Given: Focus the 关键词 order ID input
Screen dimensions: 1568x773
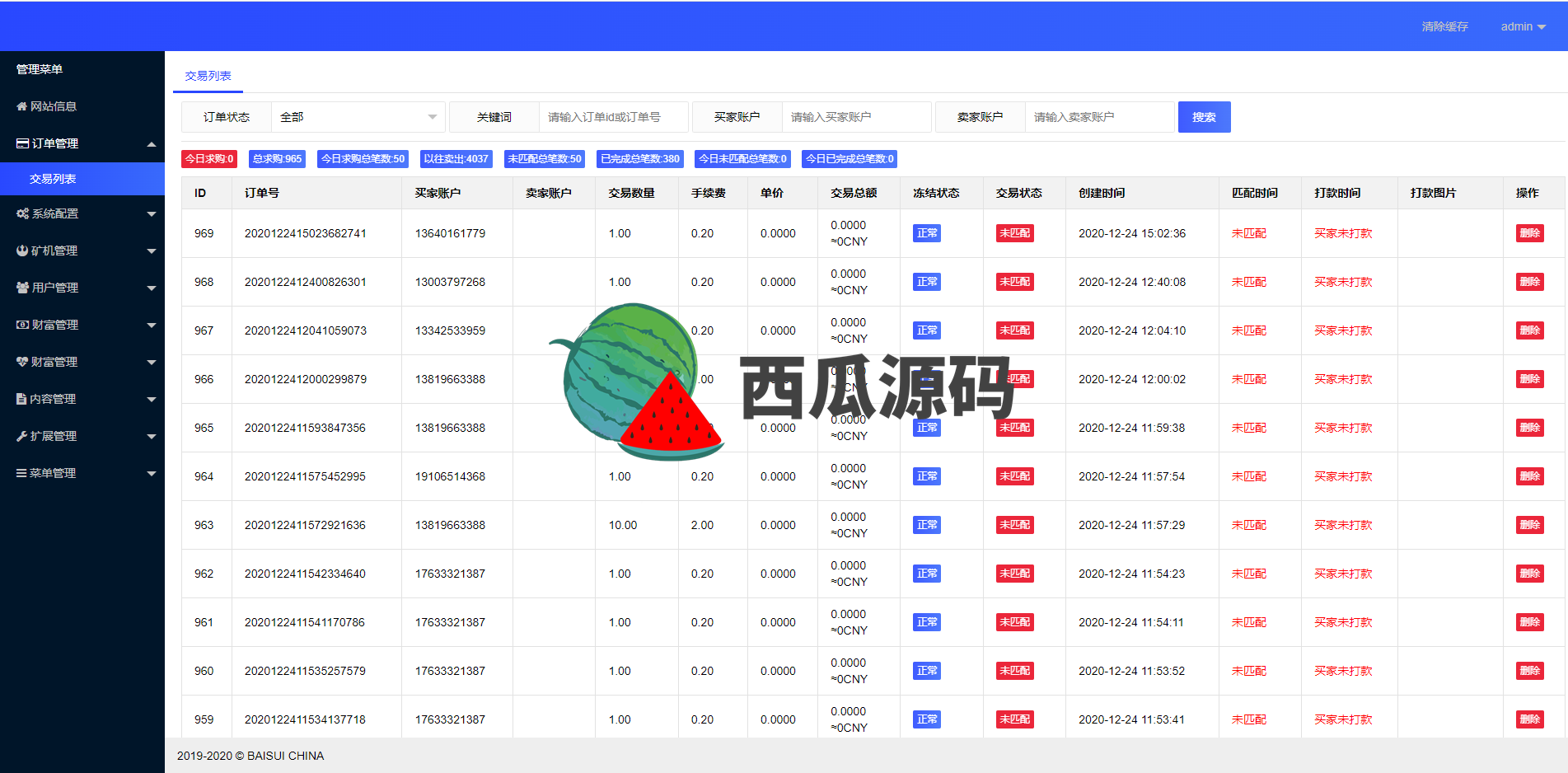Looking at the screenshot, I should pos(614,117).
